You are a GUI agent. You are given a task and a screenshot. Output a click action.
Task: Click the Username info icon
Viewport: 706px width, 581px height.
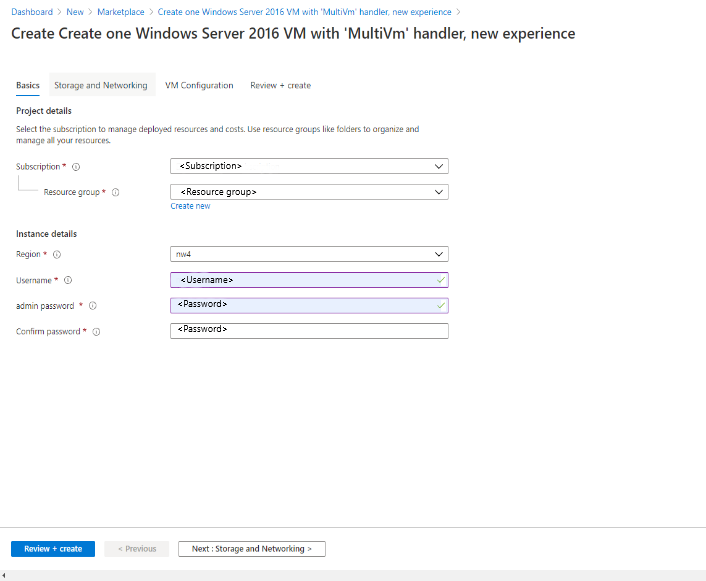tap(68, 280)
